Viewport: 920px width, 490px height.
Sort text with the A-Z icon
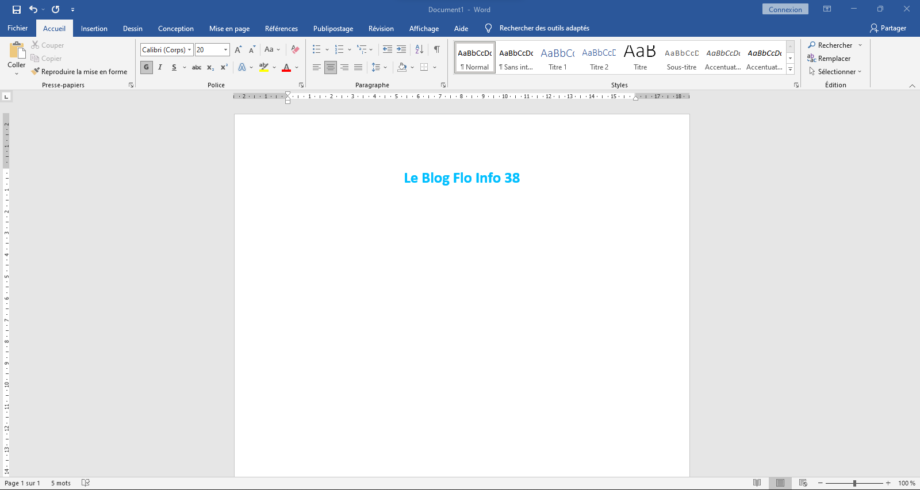pos(419,50)
